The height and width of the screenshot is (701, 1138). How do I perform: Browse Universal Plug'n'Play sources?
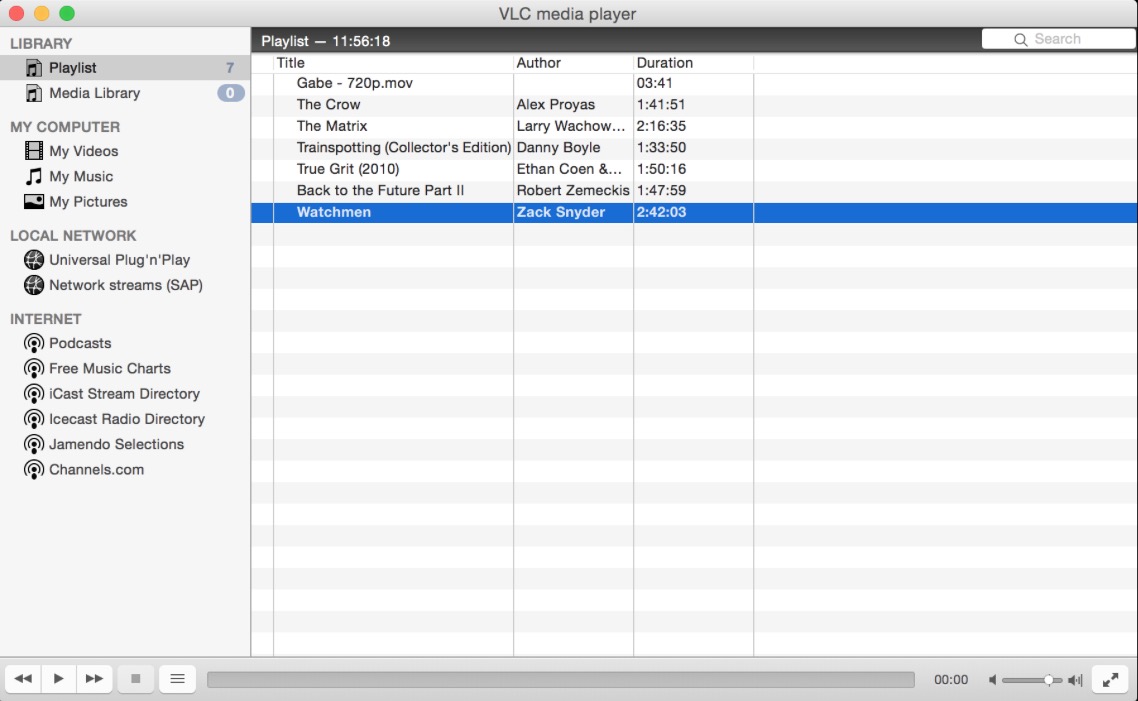125,260
